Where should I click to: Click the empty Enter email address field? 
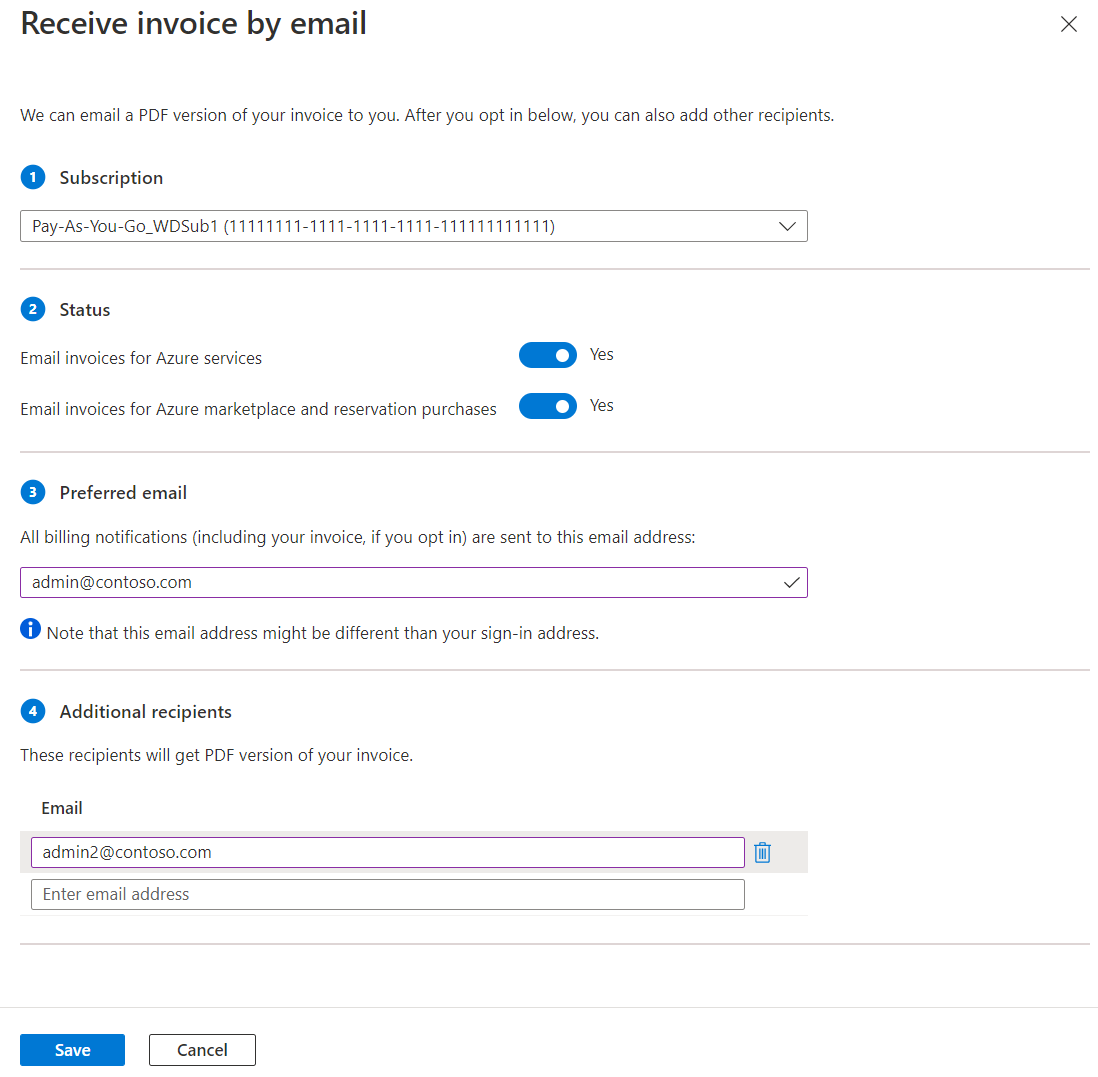(x=387, y=894)
